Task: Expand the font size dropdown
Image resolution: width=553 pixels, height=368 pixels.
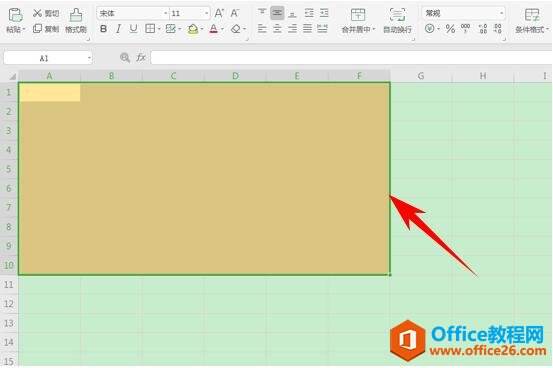Action: 207,13
